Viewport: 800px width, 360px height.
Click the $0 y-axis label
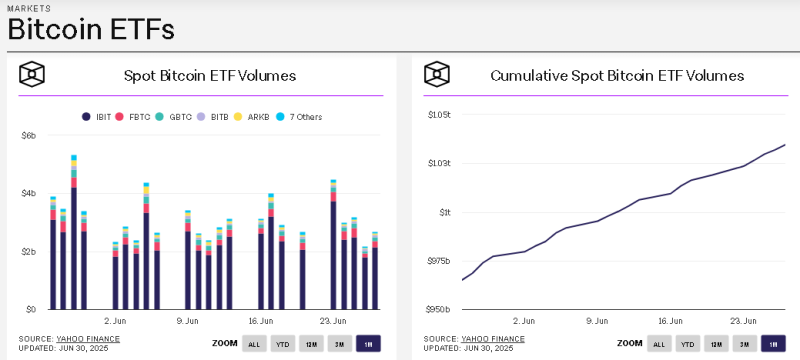30,309
